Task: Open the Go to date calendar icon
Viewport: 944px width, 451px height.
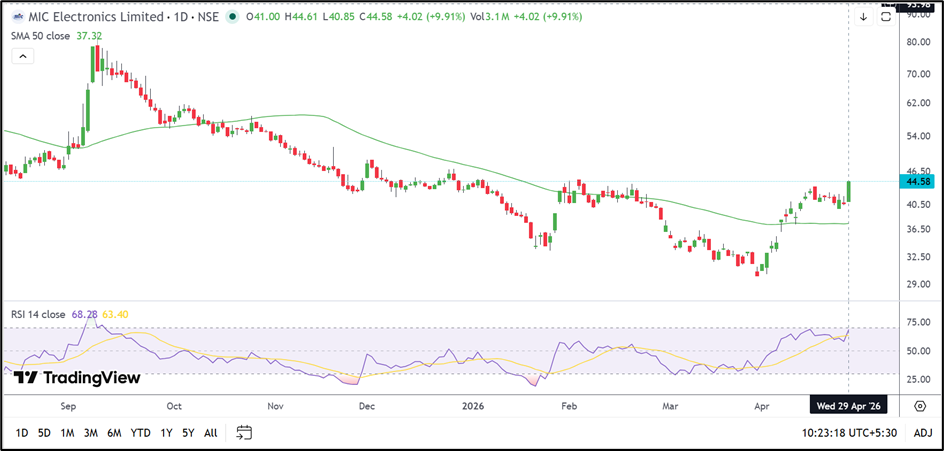Action: pos(244,433)
